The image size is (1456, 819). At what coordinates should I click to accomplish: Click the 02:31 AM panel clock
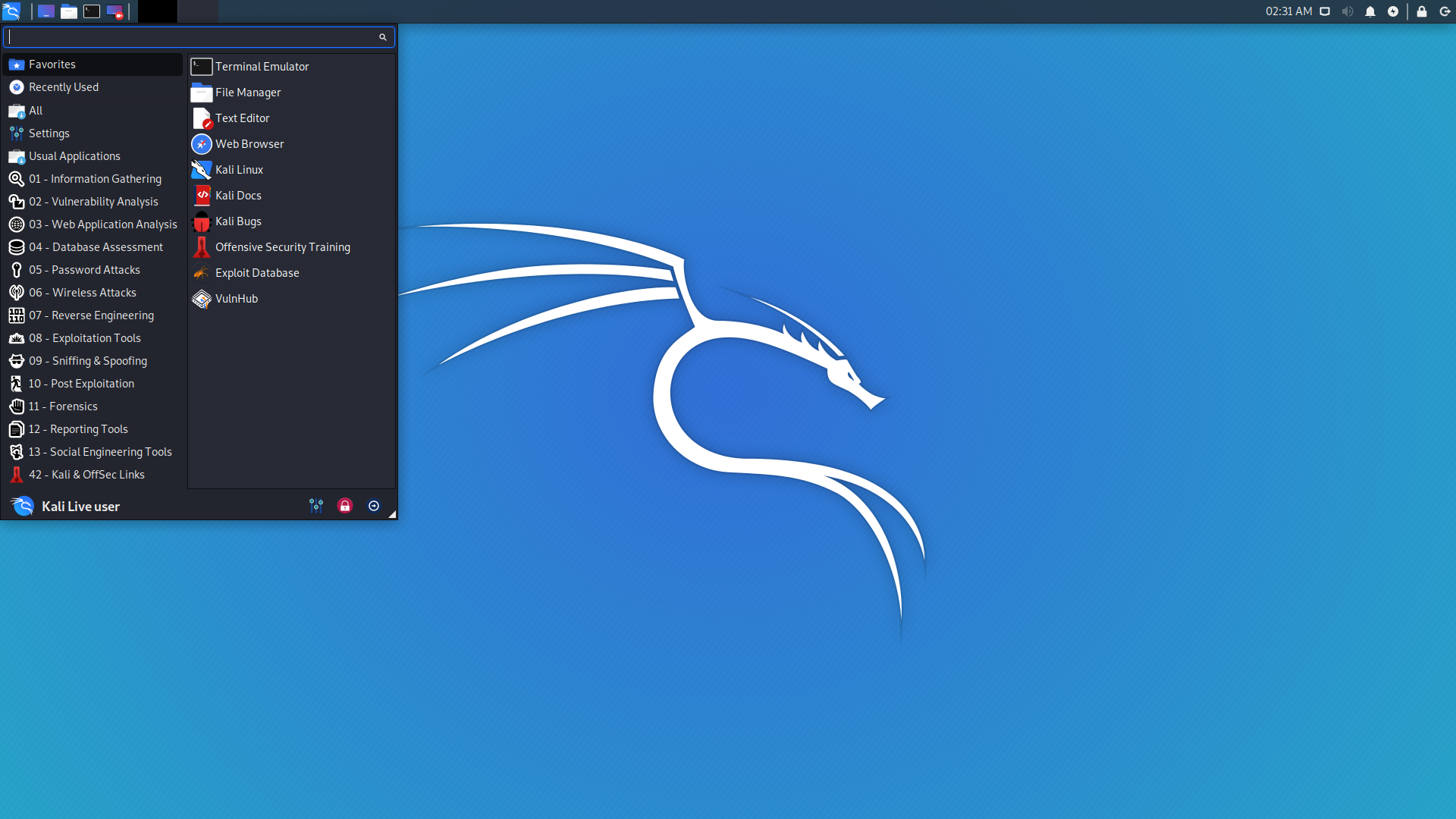(1288, 11)
